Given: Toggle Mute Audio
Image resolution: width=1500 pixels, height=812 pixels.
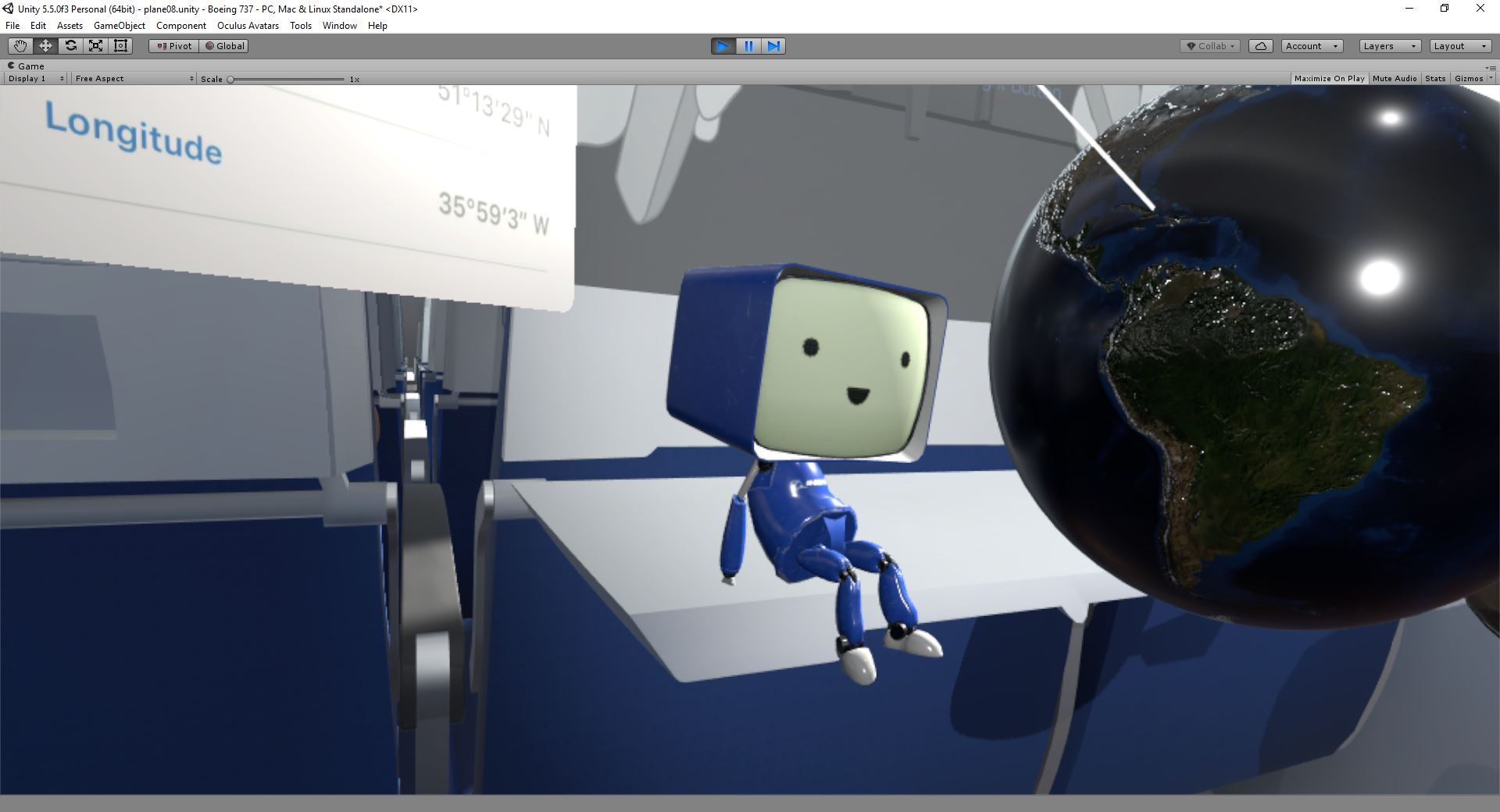Looking at the screenshot, I should (x=1395, y=79).
